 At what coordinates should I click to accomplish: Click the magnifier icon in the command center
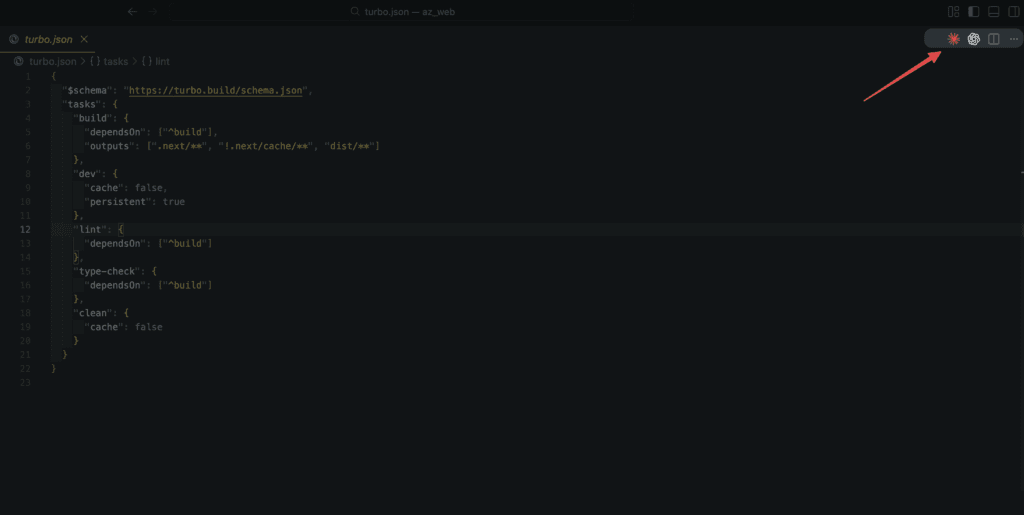(355, 11)
